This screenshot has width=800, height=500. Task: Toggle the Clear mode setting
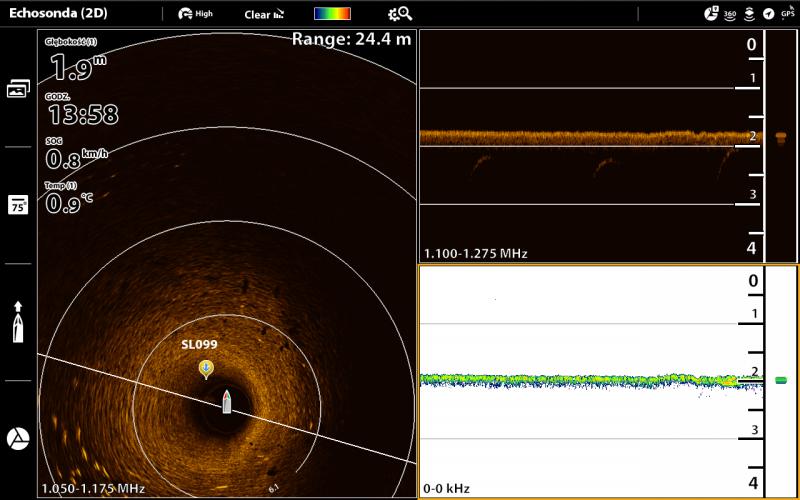tap(264, 14)
